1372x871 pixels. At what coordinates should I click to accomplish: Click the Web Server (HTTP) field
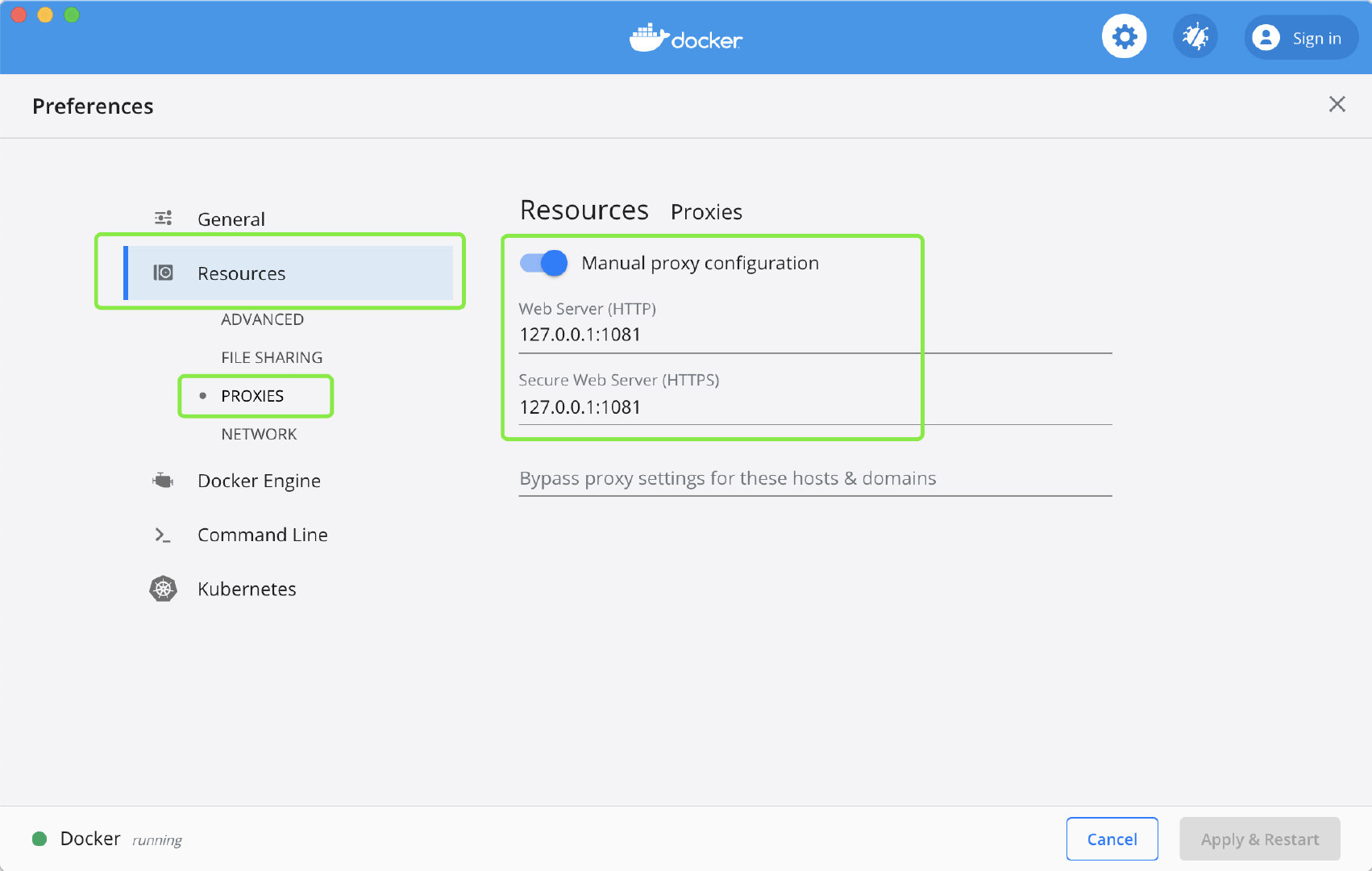[x=814, y=335]
